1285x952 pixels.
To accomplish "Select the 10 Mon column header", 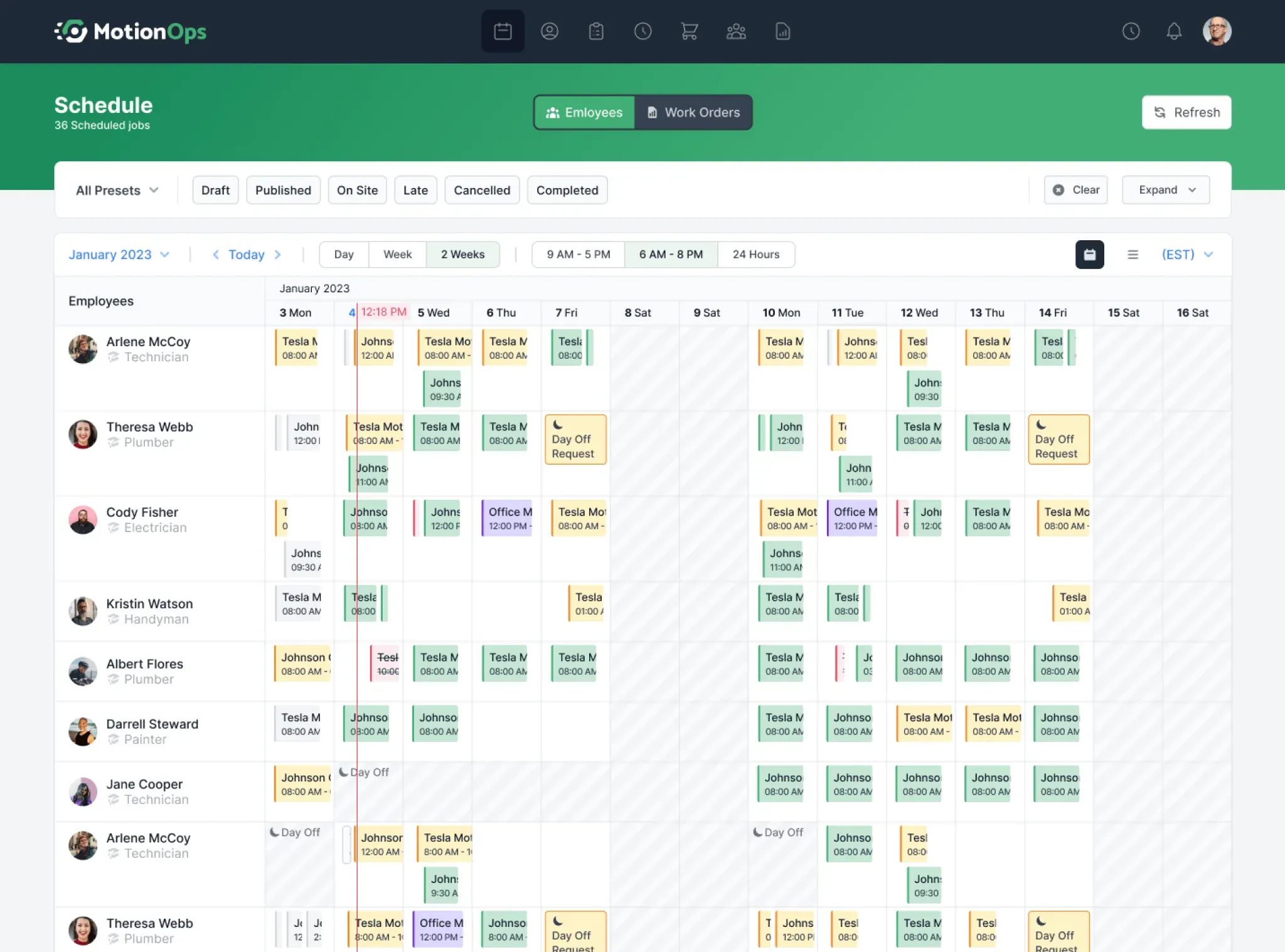I will pos(782,313).
